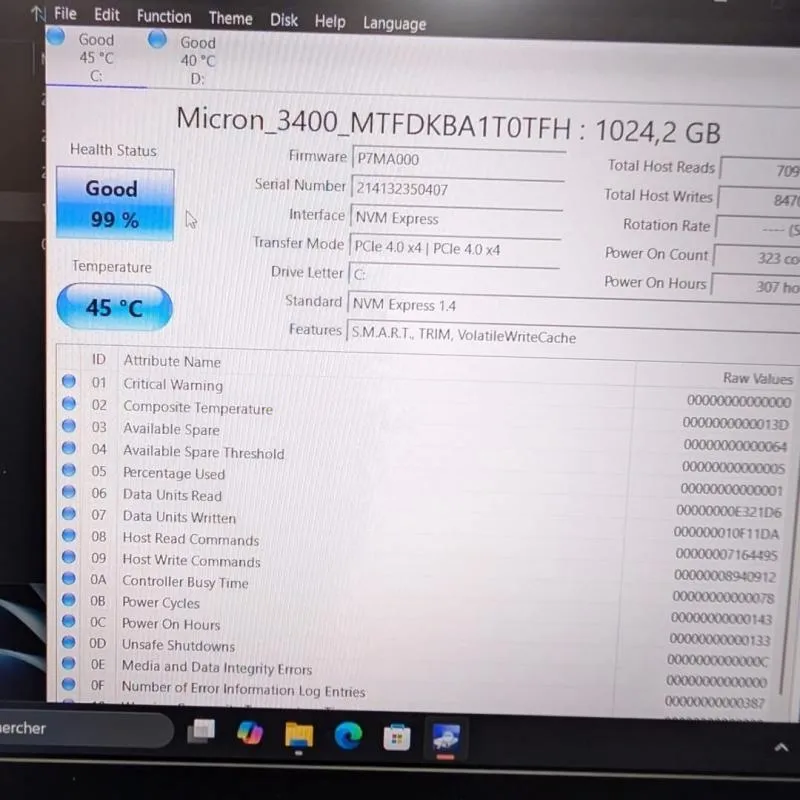Click status icon for Error Information Log Entries row
This screenshot has width=800, height=800.
coord(69,684)
